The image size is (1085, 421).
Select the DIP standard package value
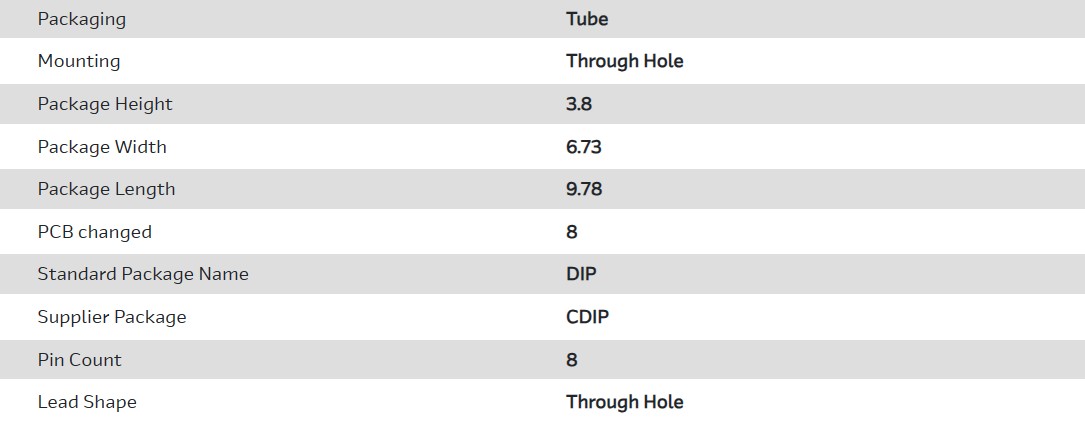pyautogui.click(x=581, y=274)
